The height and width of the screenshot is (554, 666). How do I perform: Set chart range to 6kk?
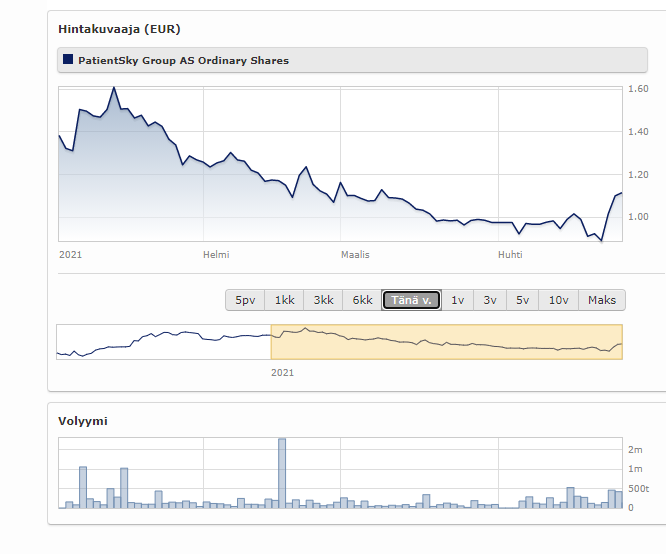point(362,300)
